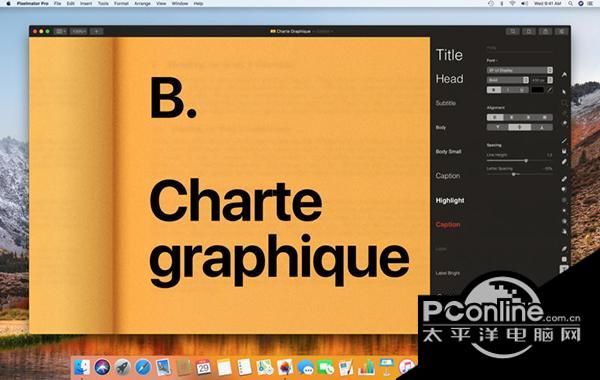This screenshot has height=380, width=600.
Task: Open the View menu
Action: point(161,3)
